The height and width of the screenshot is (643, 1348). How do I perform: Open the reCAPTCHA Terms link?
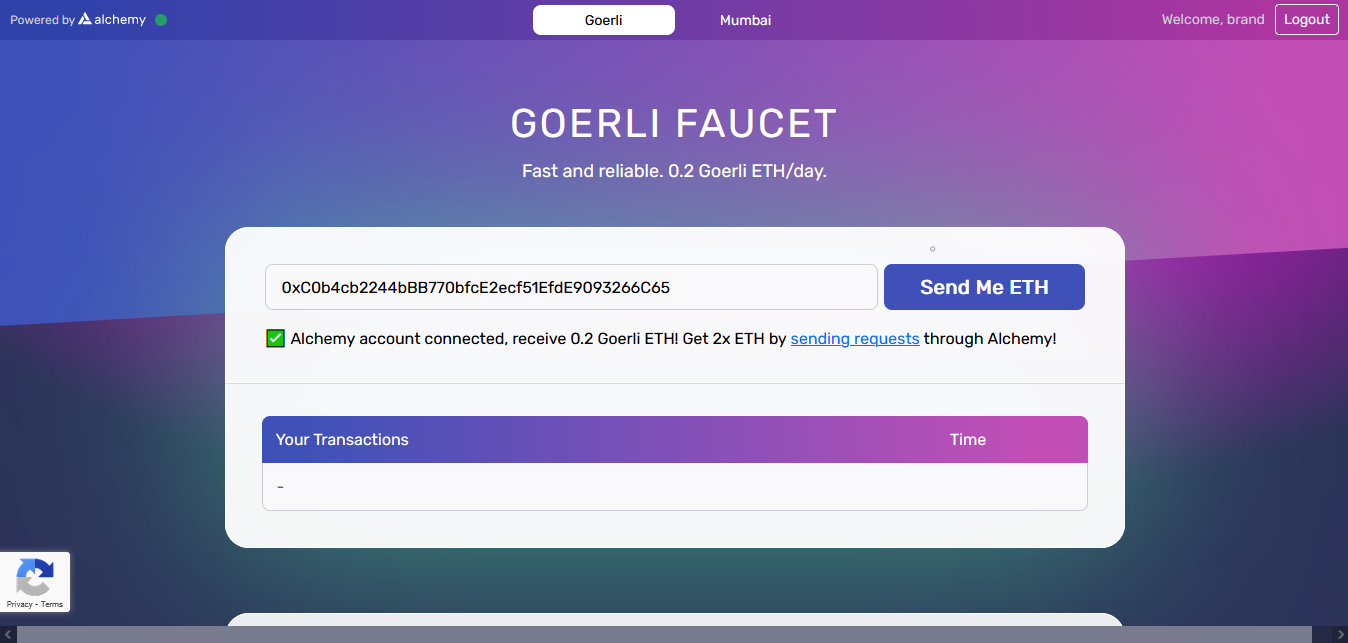click(52, 604)
